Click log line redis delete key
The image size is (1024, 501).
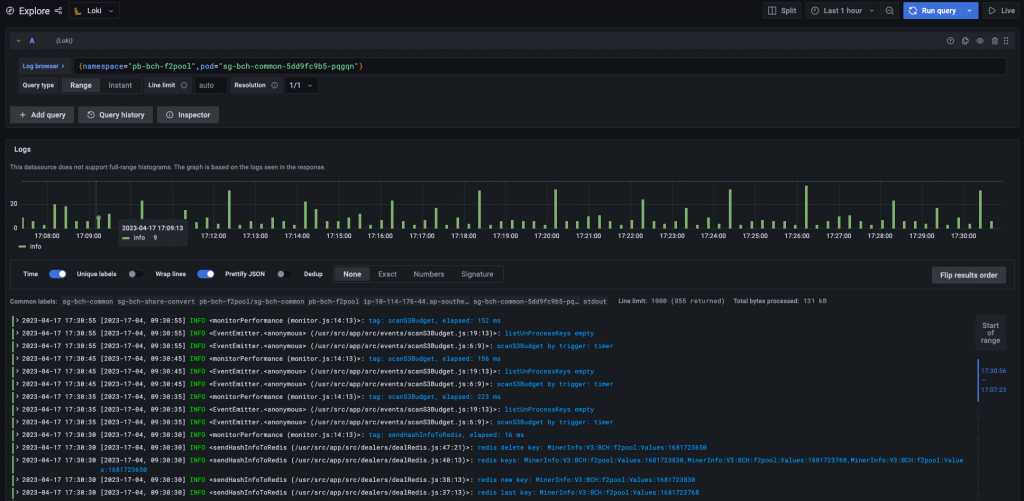(x=488, y=447)
